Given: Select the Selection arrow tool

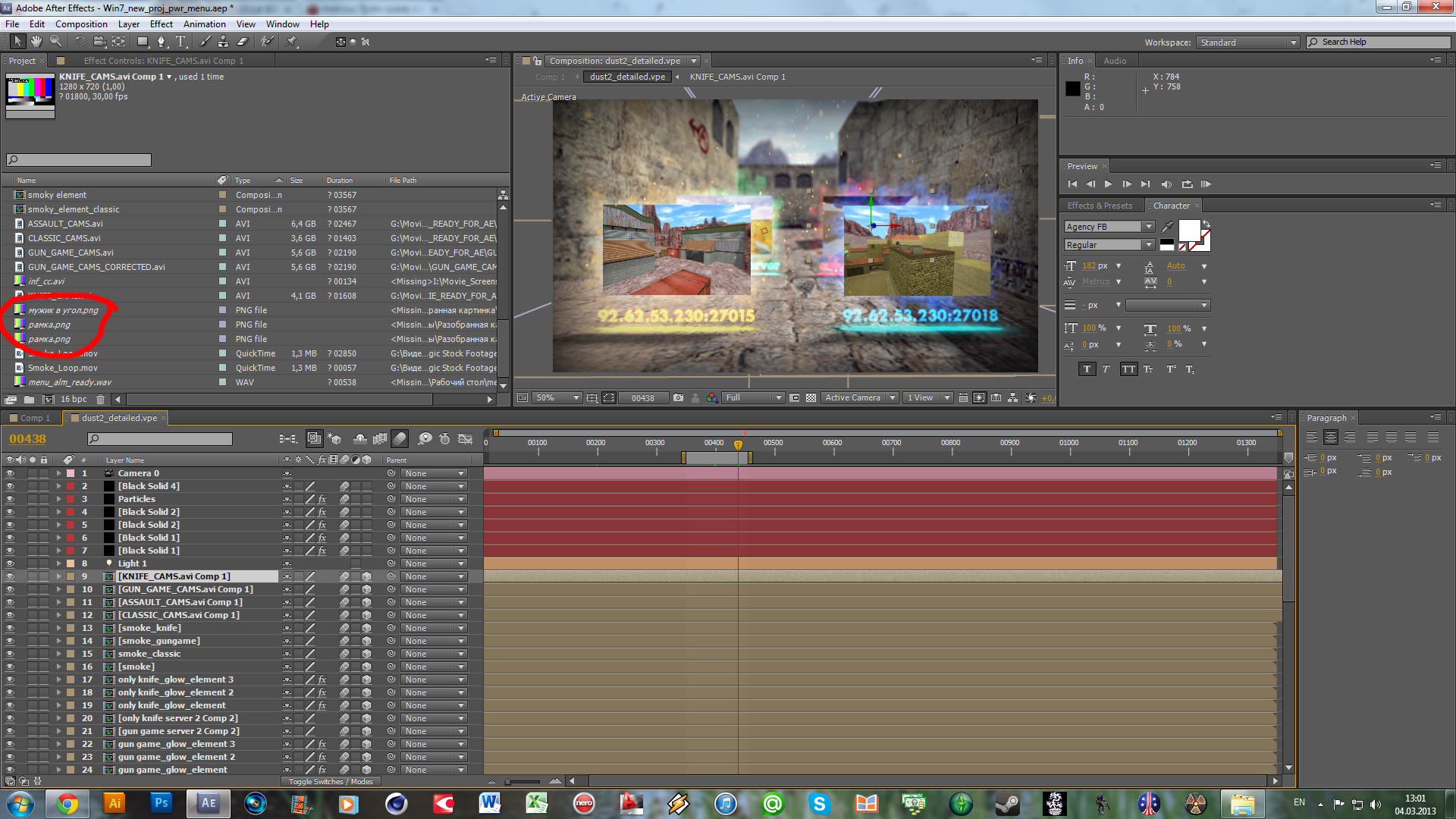Looking at the screenshot, I should click(x=18, y=42).
